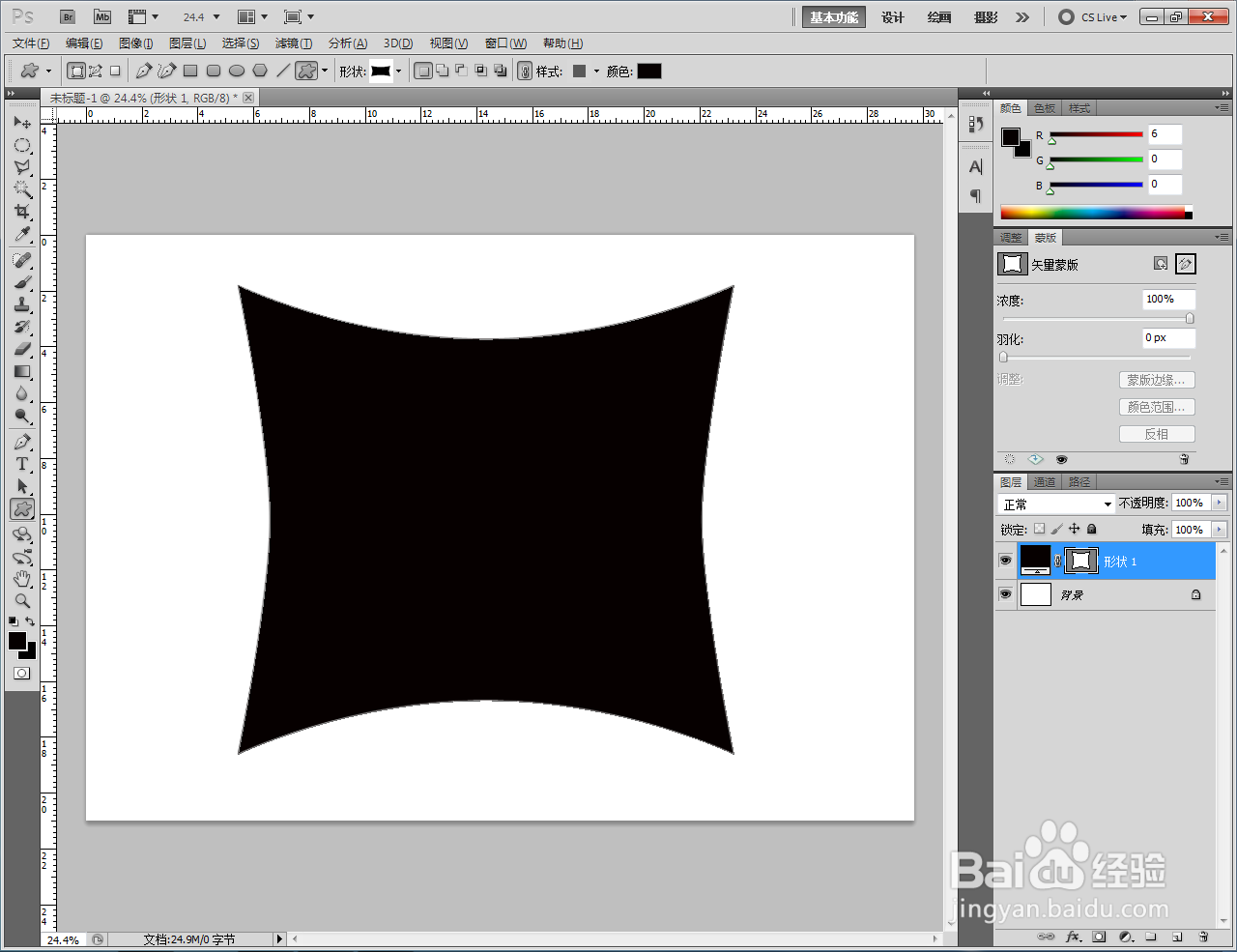This screenshot has height=952, width=1237.
Task: Select the Zoom tool
Action: (22, 601)
